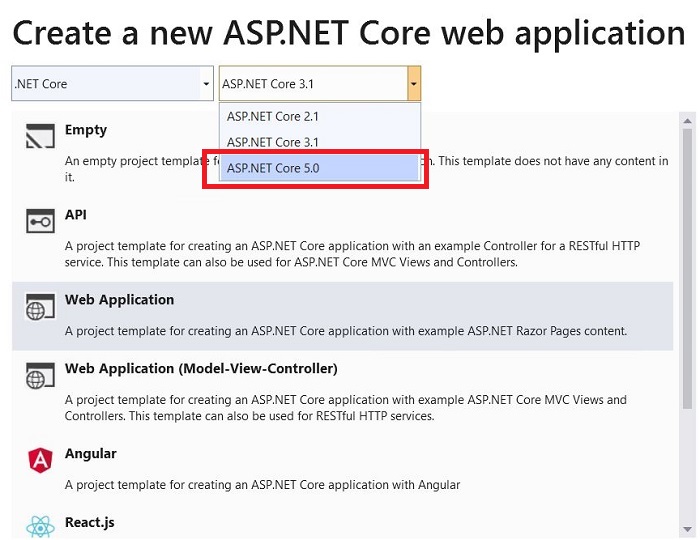Click the Empty template icon
This screenshot has width=700, height=540.
click(x=40, y=136)
